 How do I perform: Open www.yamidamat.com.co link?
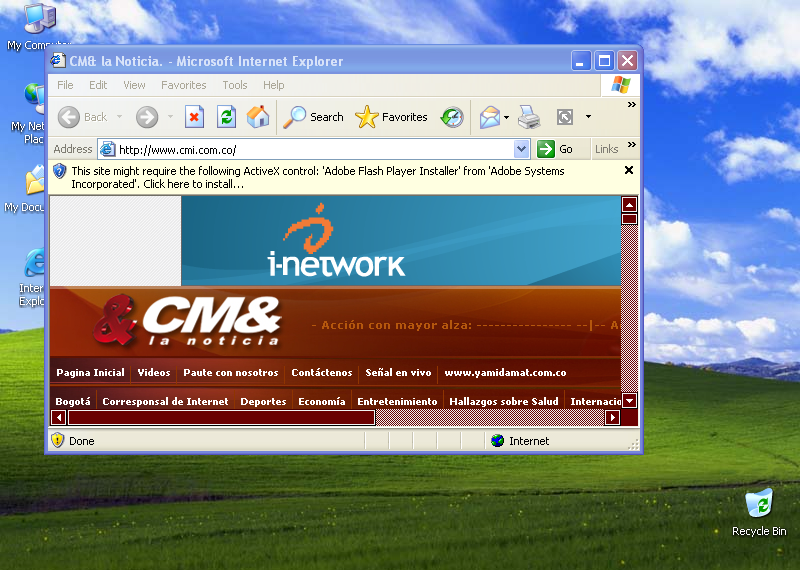pos(505,373)
